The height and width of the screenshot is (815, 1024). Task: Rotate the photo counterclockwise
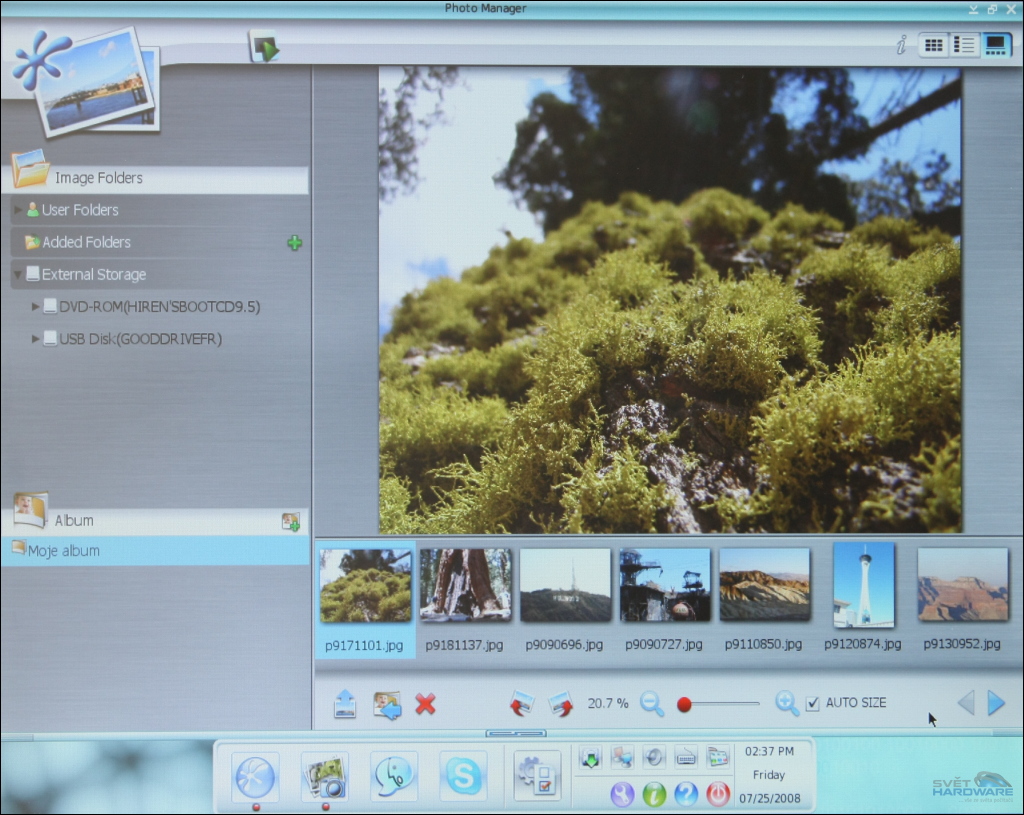click(x=522, y=704)
